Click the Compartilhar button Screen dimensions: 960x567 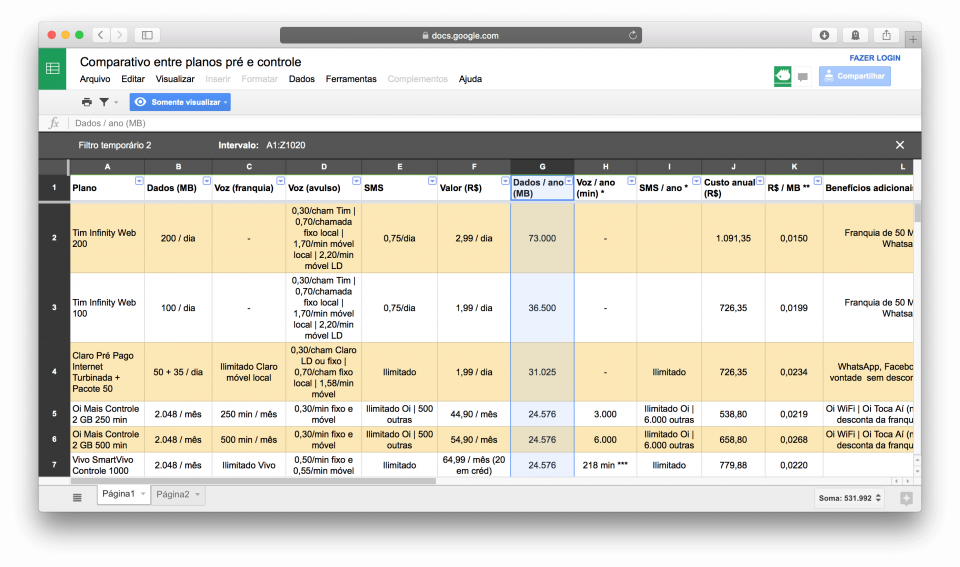coord(854,76)
